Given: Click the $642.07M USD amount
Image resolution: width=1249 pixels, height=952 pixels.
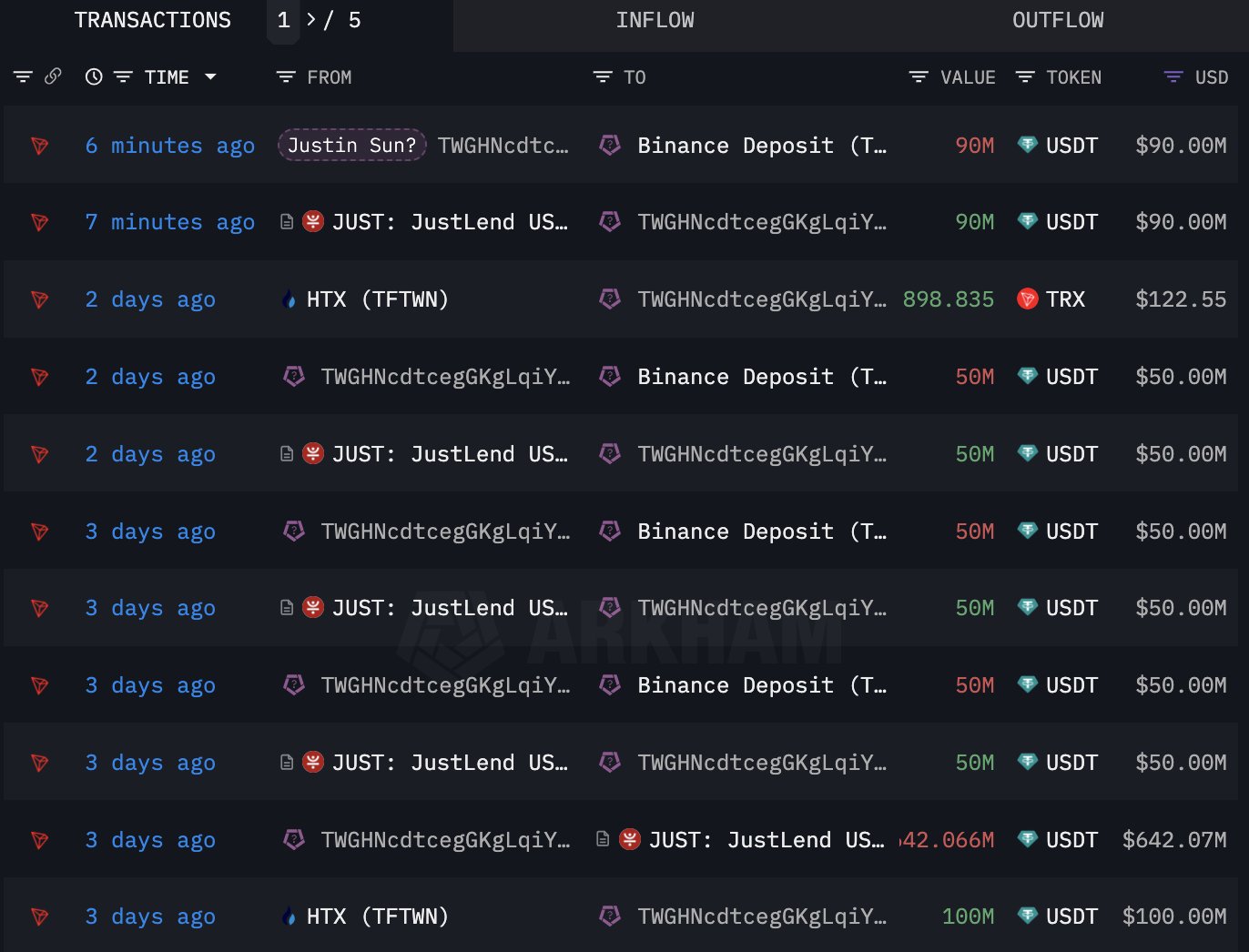Looking at the screenshot, I should 1174,840.
